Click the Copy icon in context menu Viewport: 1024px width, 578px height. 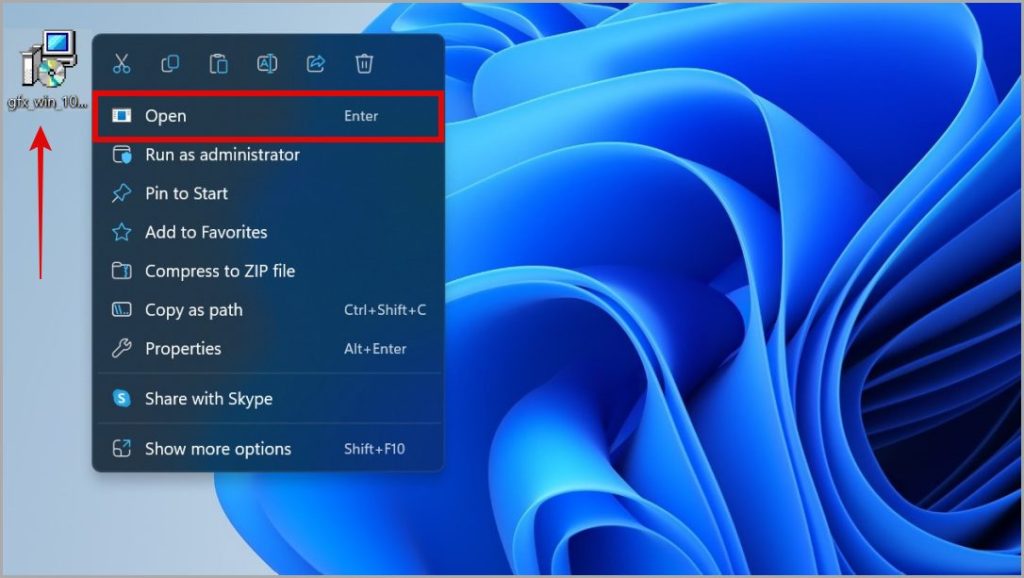pyautogui.click(x=170, y=64)
